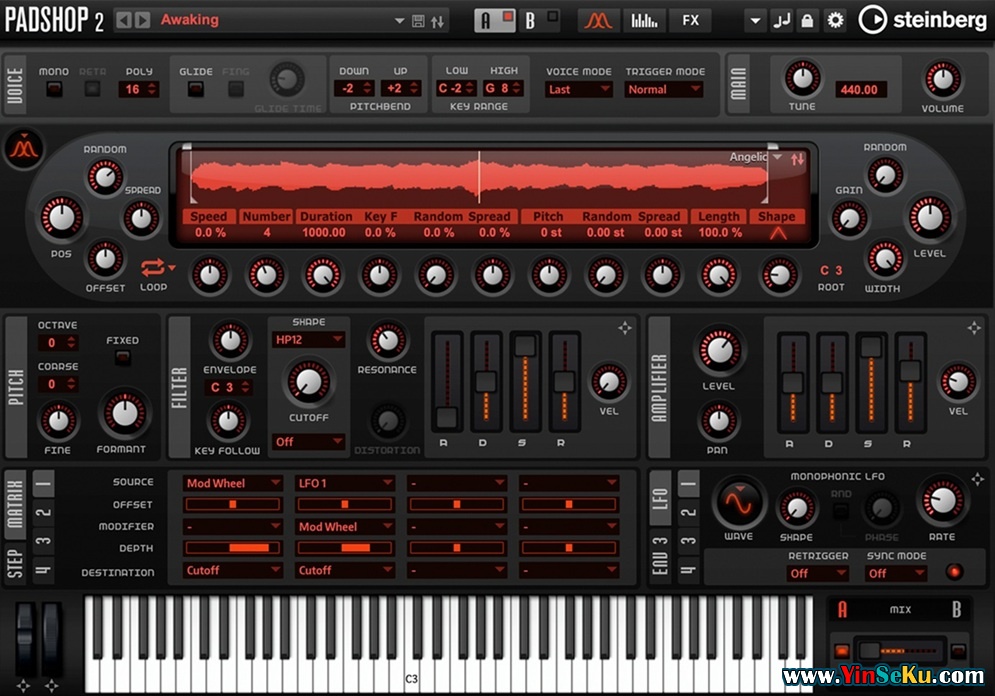The width and height of the screenshot is (995, 696).
Task: Load the previous preset arrow
Action: (124, 20)
